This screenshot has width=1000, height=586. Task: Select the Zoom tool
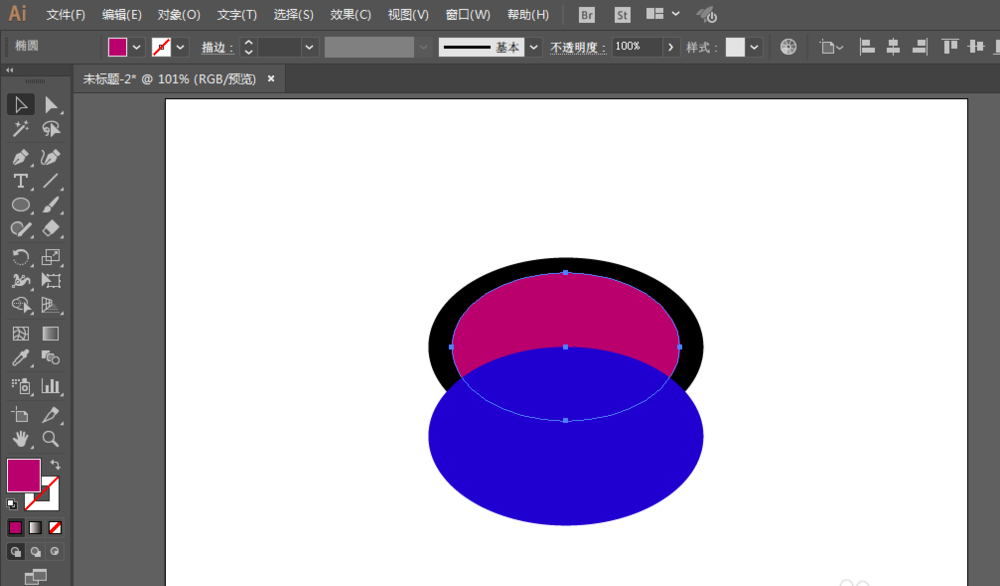pyautogui.click(x=50, y=439)
